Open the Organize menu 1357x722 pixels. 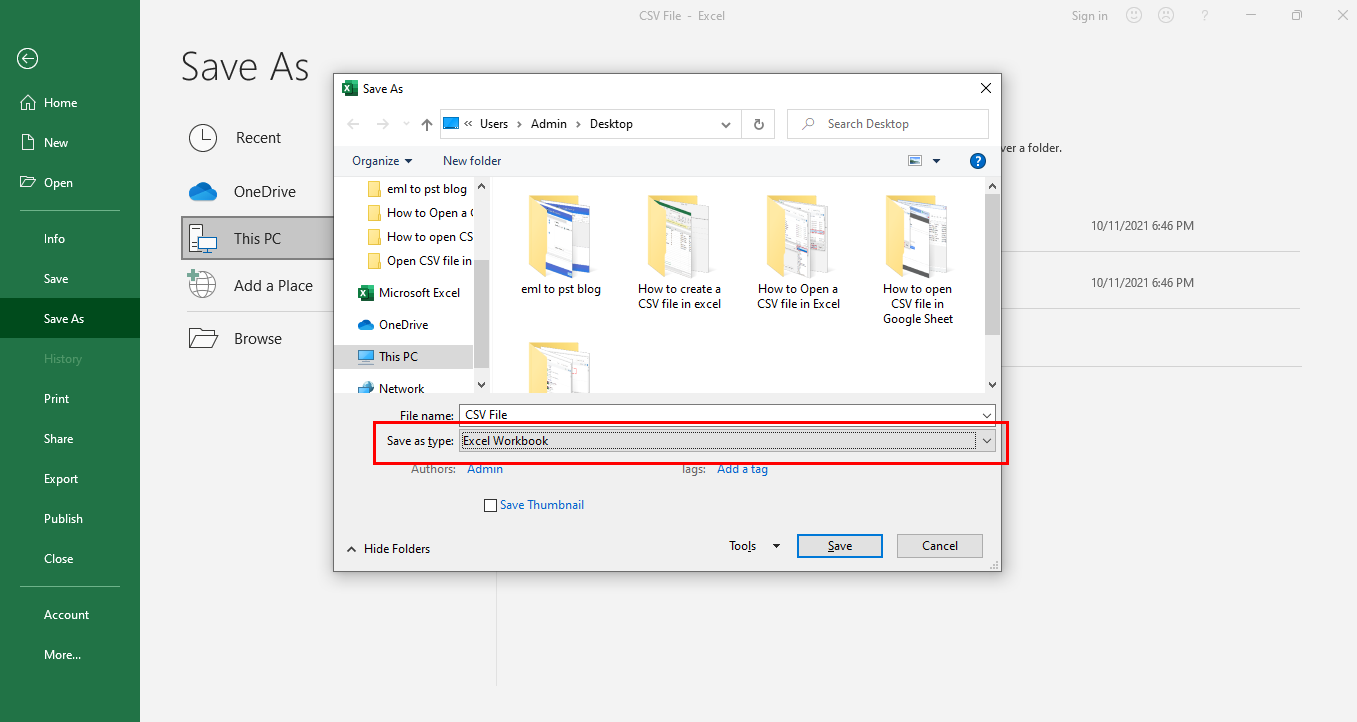(x=380, y=160)
